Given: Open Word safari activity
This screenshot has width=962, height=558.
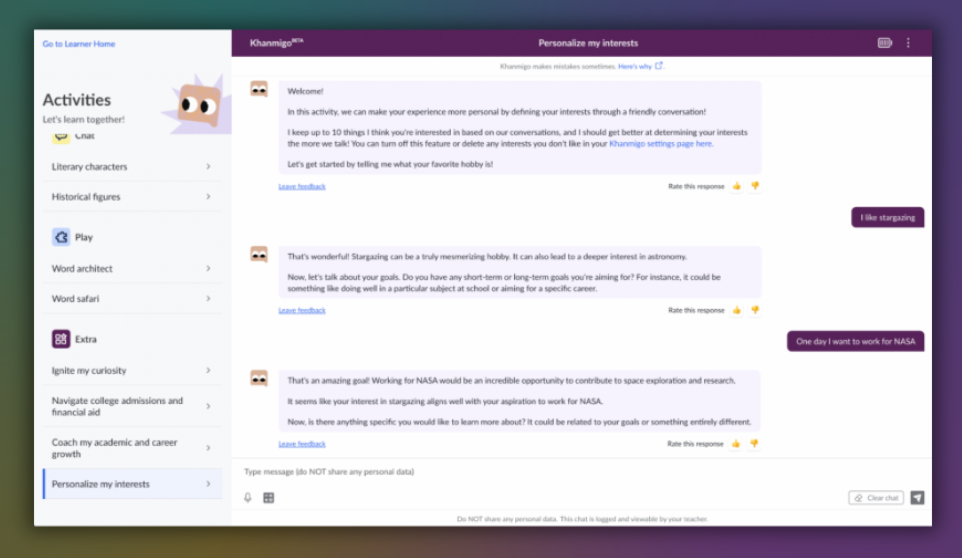Looking at the screenshot, I should 132,298.
